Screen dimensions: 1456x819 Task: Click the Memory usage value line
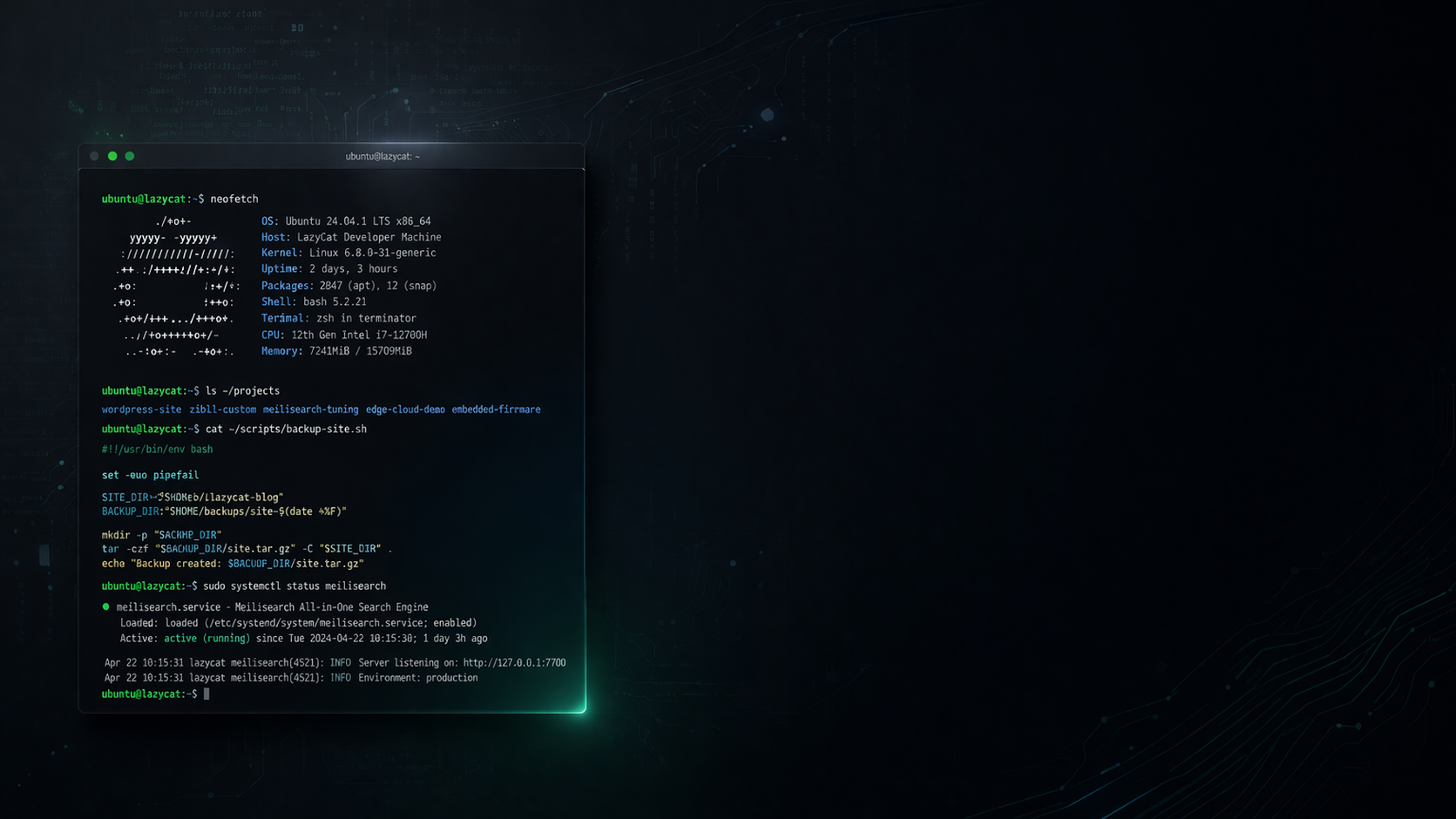(360, 351)
